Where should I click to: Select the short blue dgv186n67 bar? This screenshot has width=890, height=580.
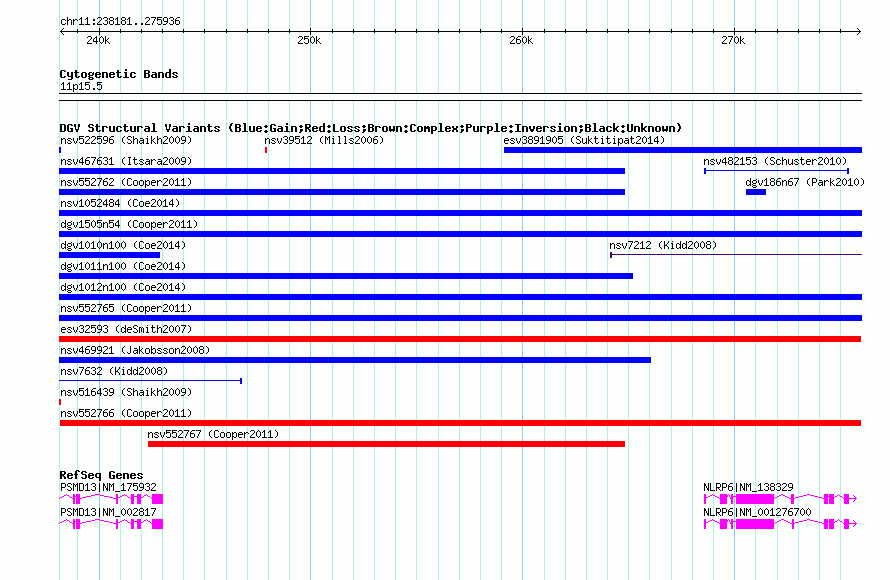[756, 192]
